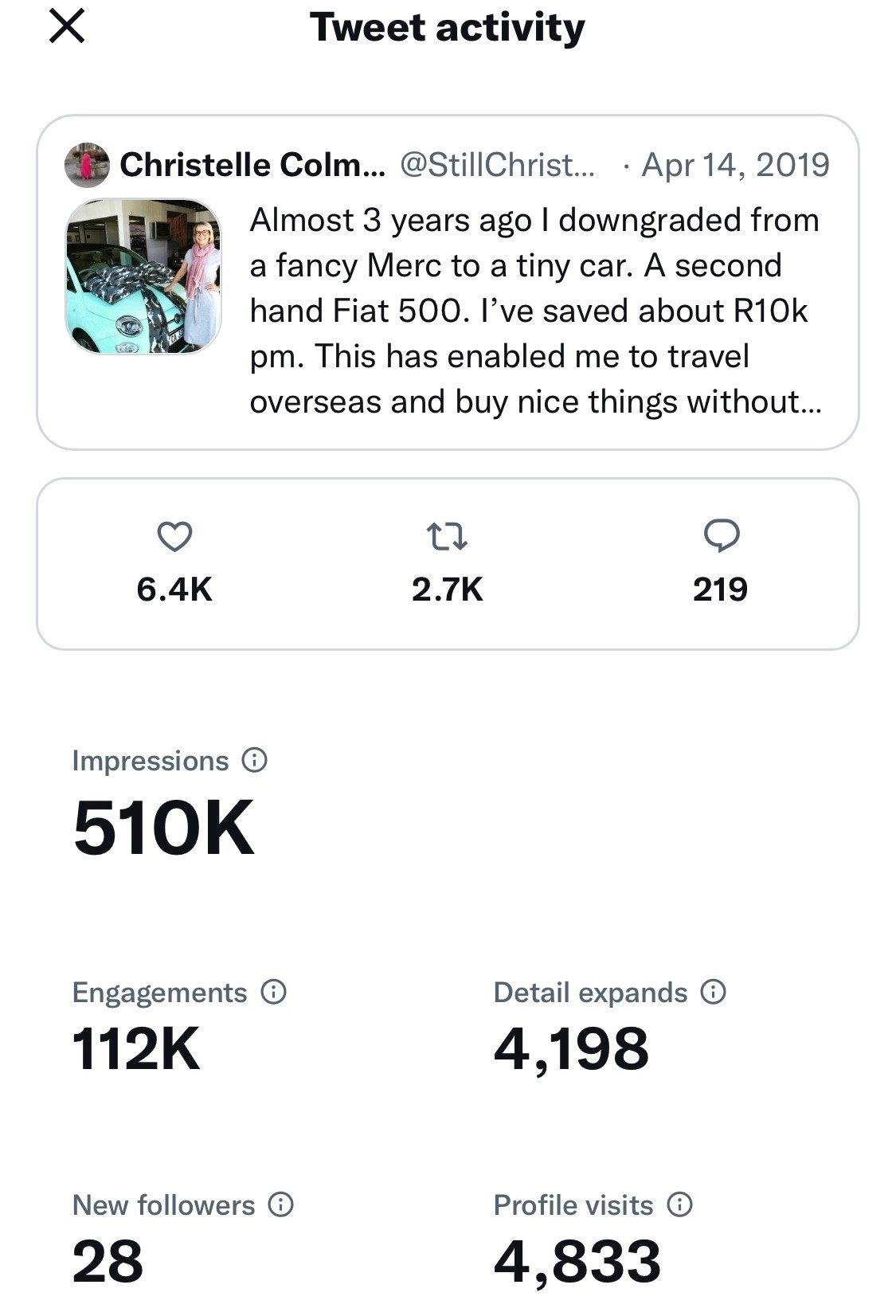Screen dimensions: 896x1316
Task: Close the Tweet activity screen
Action: [67, 27]
